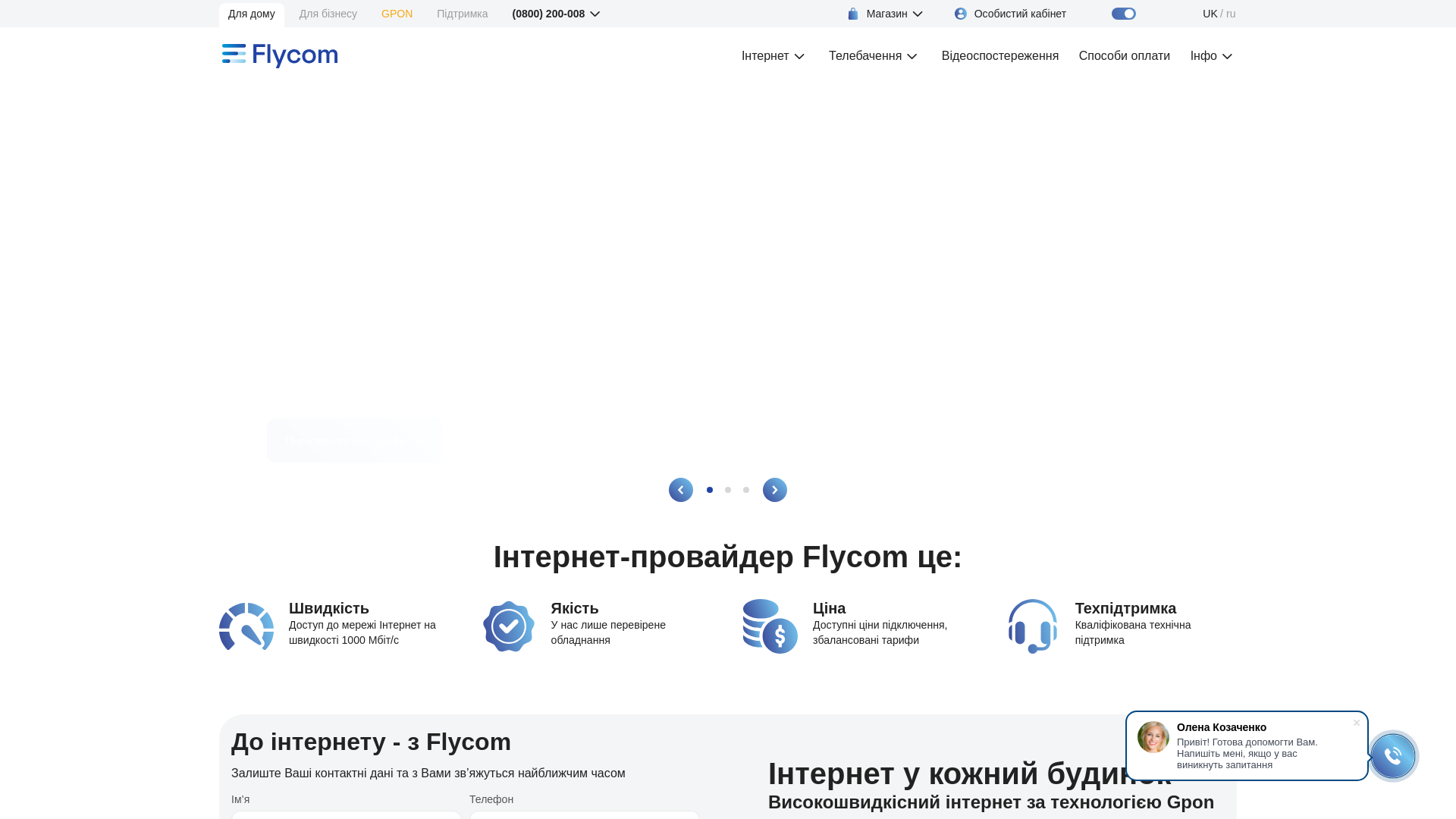Click the headset Техпідтримка icon
1456x819 pixels.
pos(1033,626)
